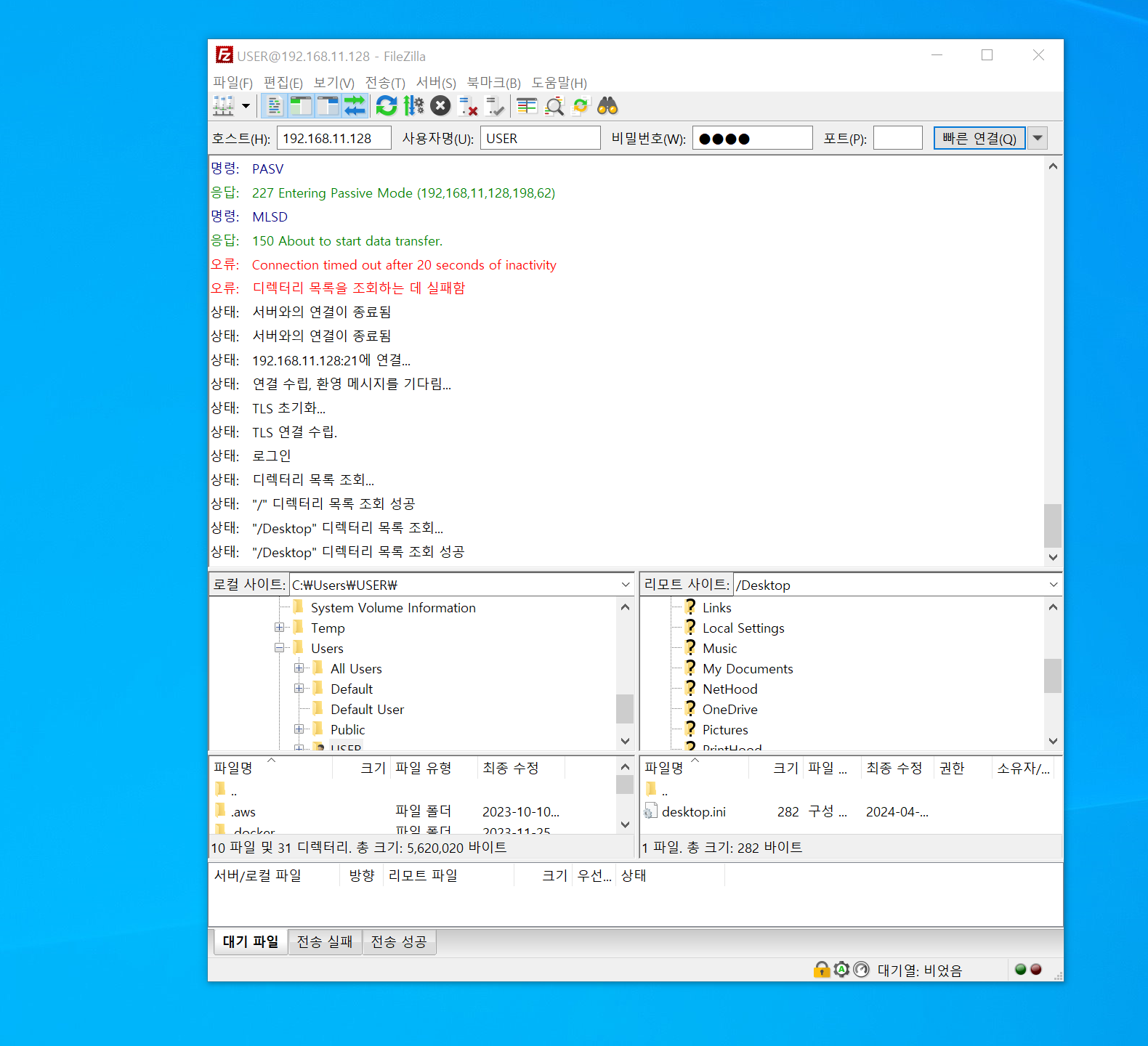Image resolution: width=1148 pixels, height=1046 pixels.
Task: Select the Links remote folder
Action: click(x=716, y=608)
